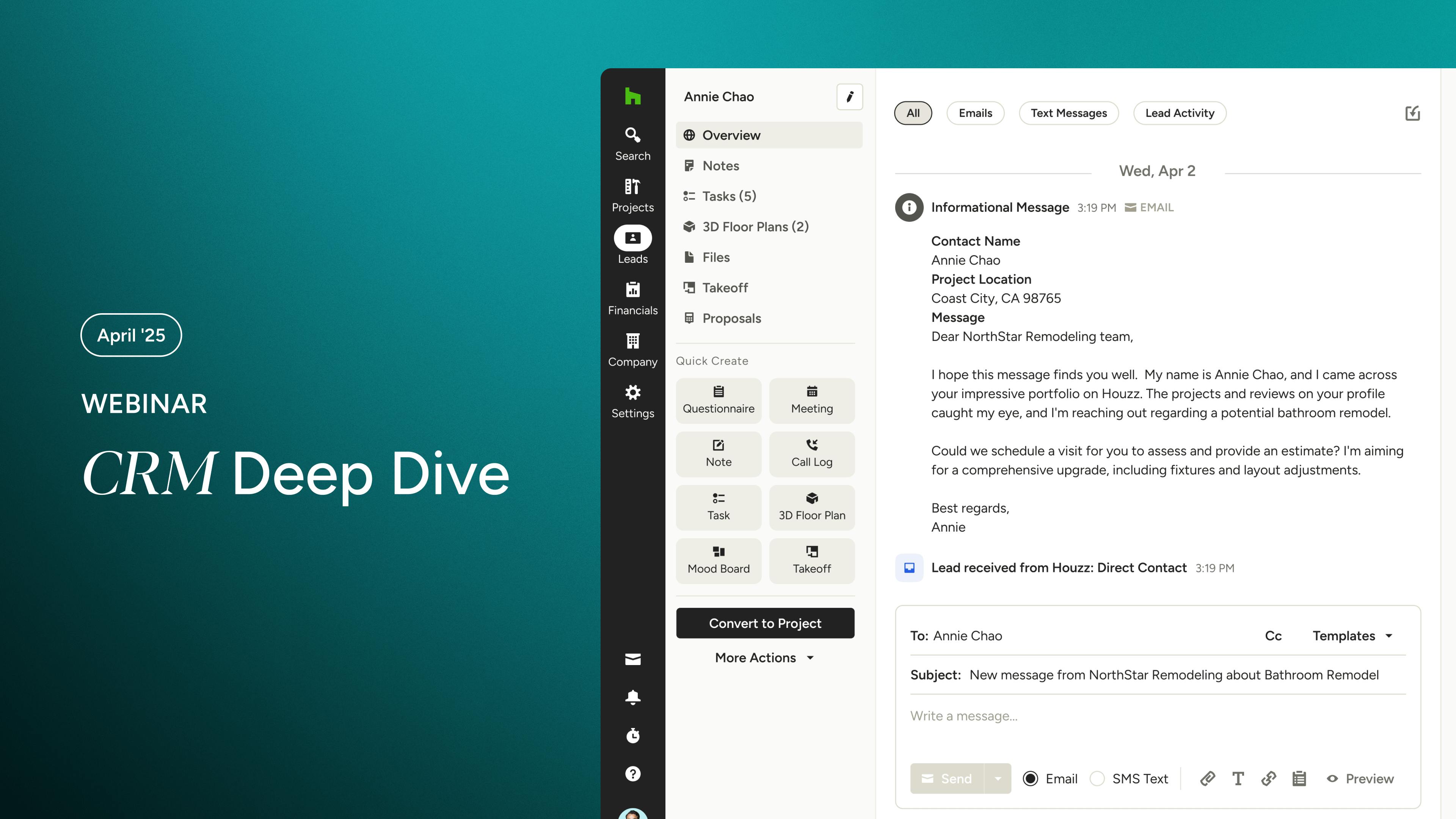Click the Write a message field

[1158, 716]
